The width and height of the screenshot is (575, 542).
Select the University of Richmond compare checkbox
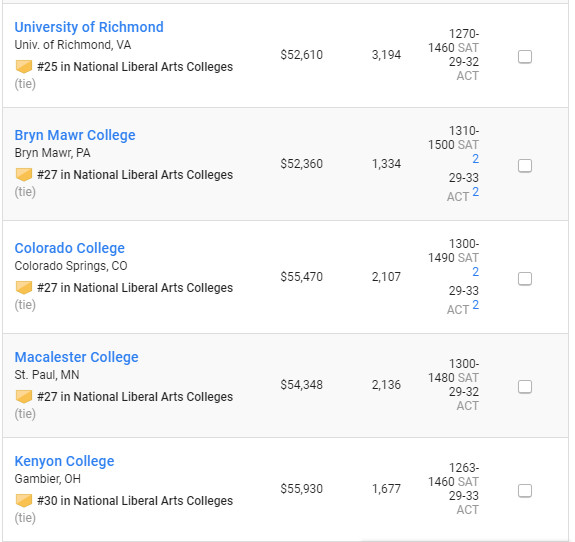click(525, 56)
